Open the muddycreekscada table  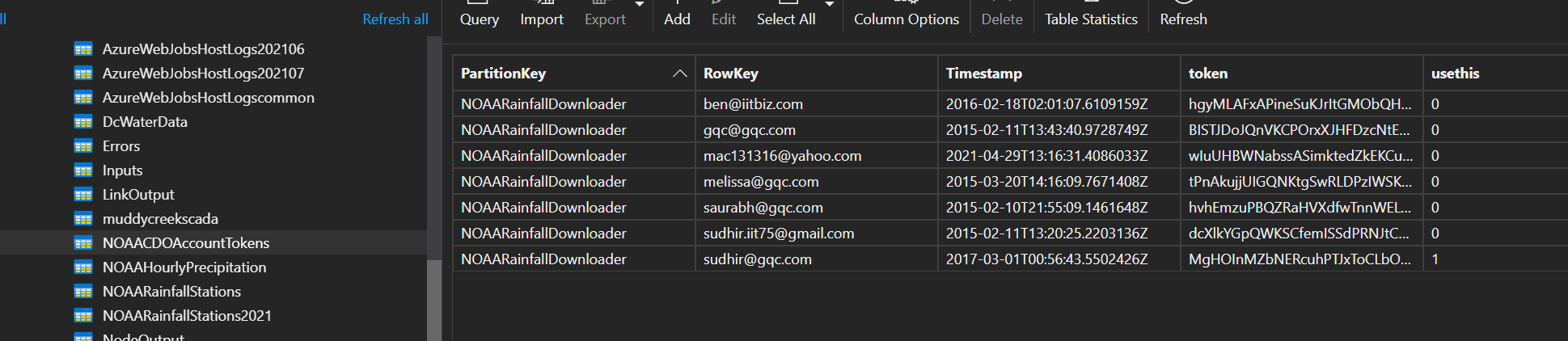pyautogui.click(x=160, y=219)
